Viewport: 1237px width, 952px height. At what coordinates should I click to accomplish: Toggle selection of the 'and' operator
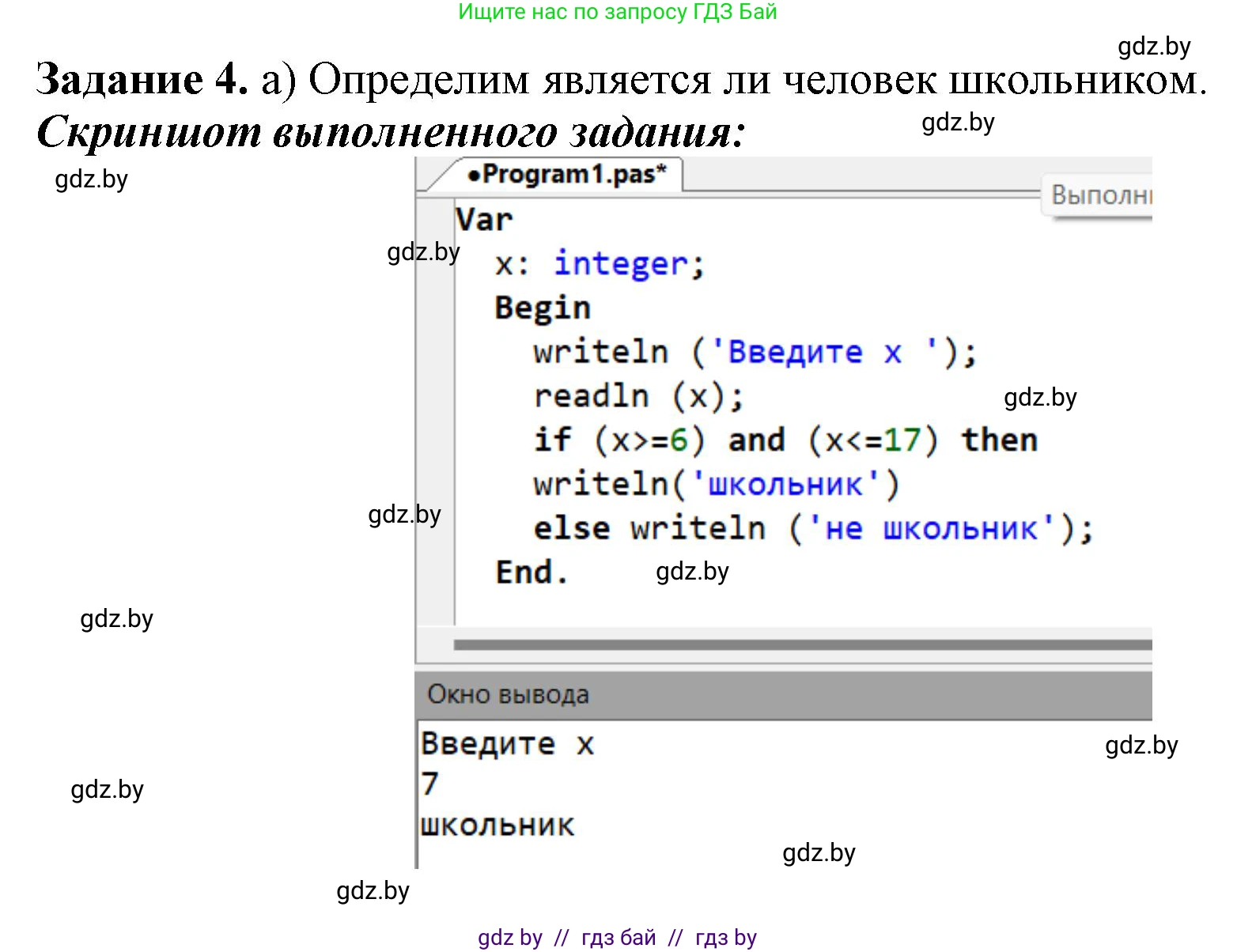[x=757, y=440]
